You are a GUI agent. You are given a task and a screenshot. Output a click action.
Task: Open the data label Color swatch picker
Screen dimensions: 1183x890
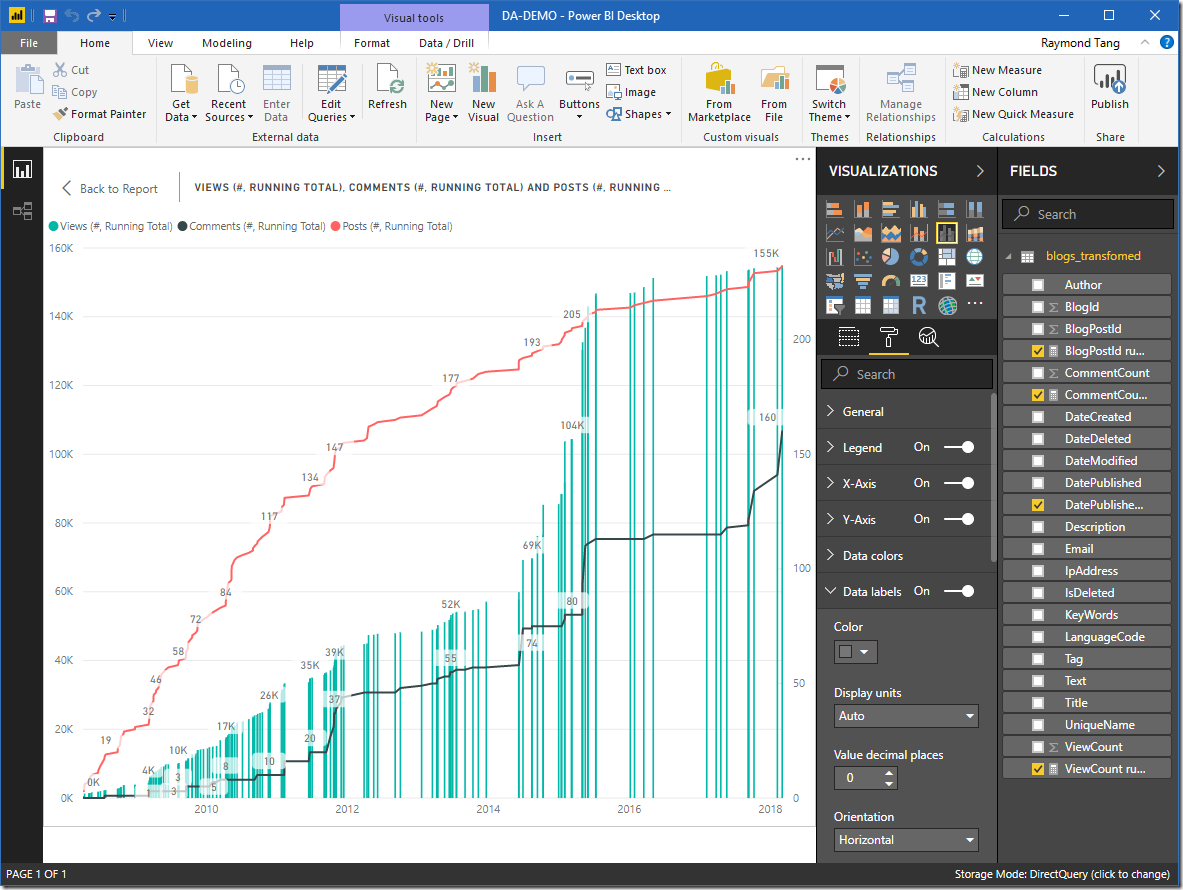[855, 652]
